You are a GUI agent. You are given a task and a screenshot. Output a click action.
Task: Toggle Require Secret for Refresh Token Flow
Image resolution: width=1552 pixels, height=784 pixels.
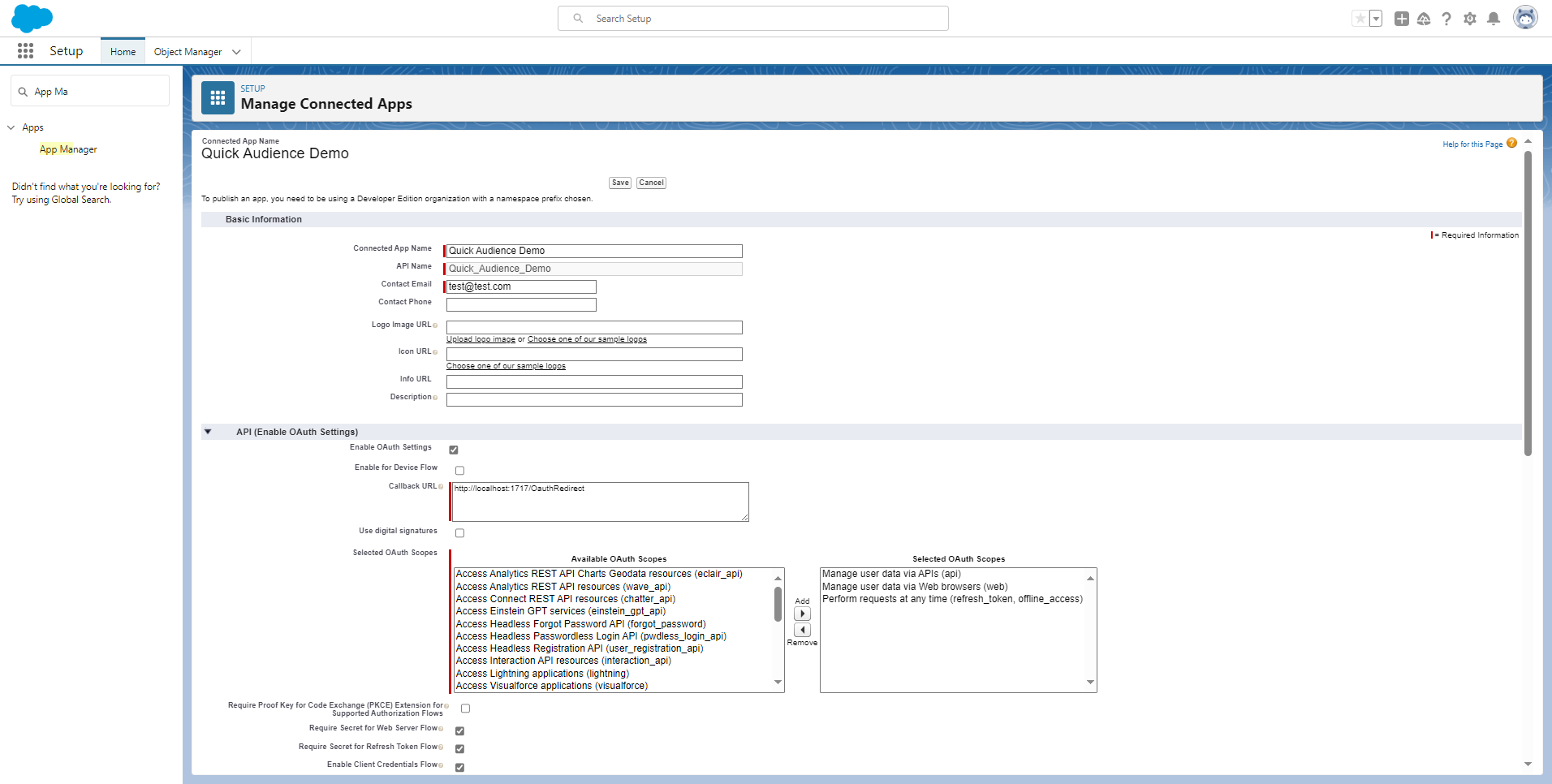coord(460,749)
